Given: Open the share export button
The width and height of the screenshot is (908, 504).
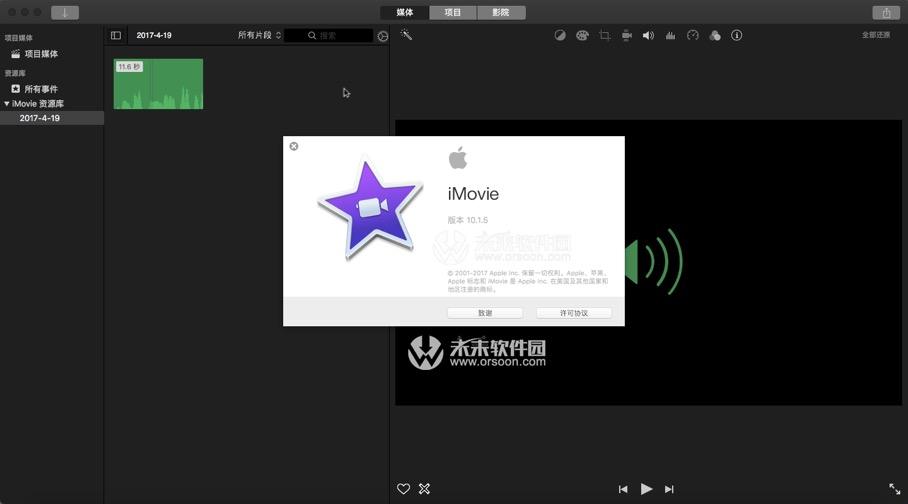Looking at the screenshot, I should tap(886, 12).
